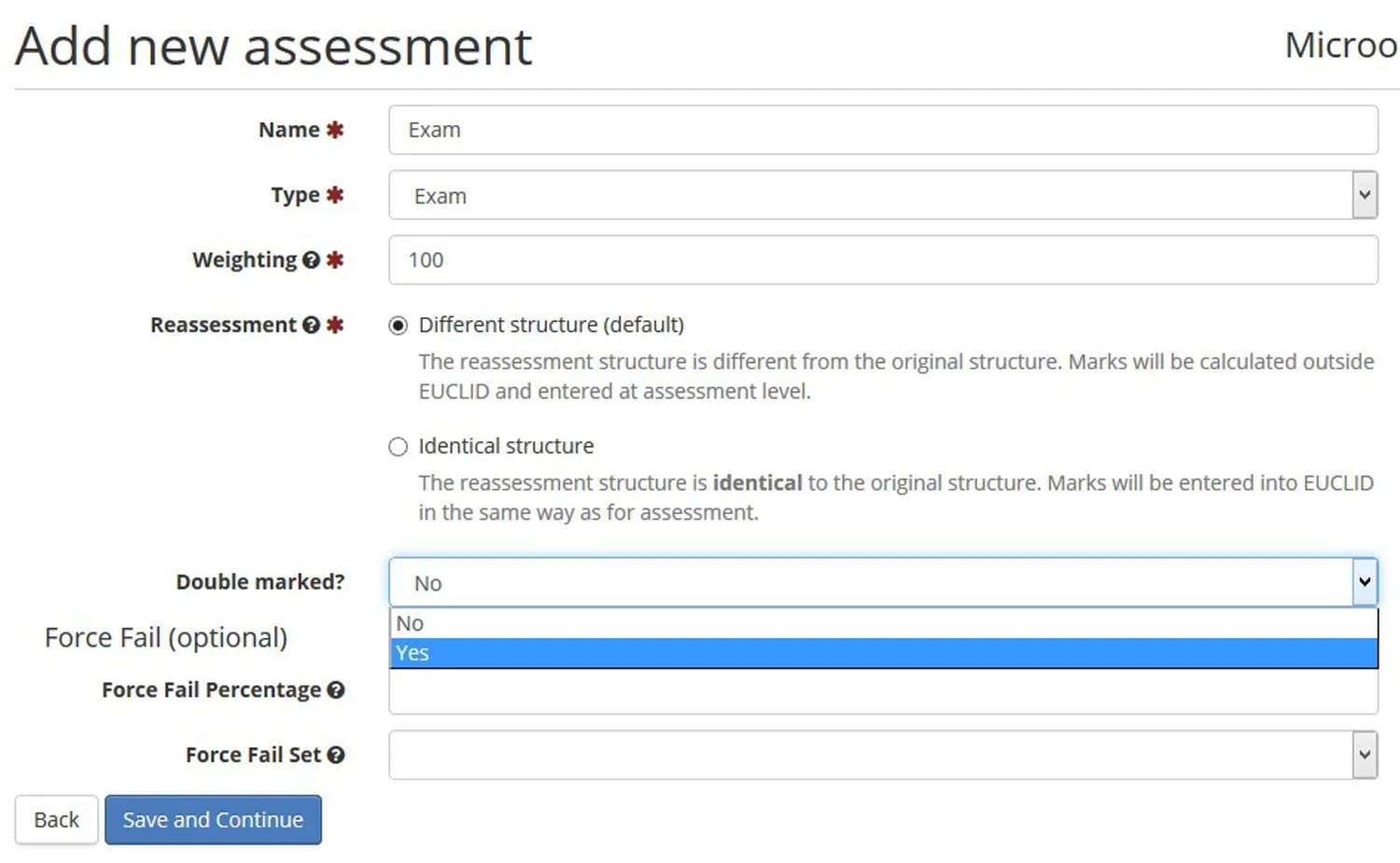Open the Type dropdown showing Exam
1400x863 pixels.
(882, 195)
